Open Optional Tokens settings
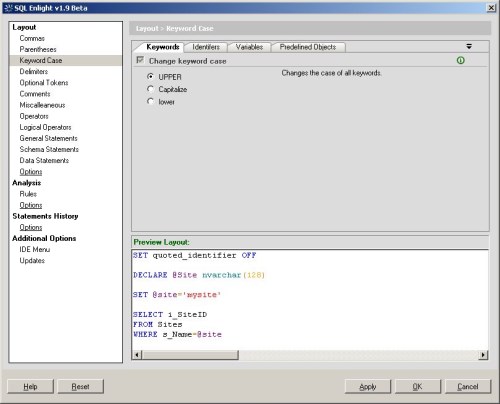Image resolution: width=500 pixels, height=404 pixels. pyautogui.click(x=44, y=83)
